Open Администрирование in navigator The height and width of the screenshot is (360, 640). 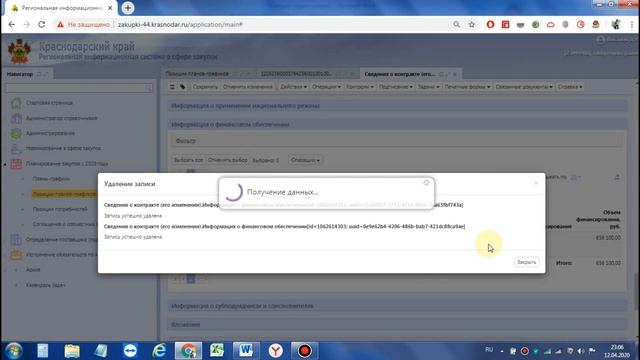pos(50,133)
